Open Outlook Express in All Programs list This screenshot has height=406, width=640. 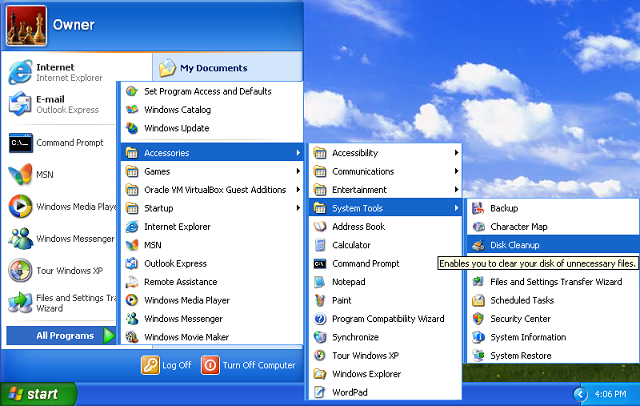[212, 264]
